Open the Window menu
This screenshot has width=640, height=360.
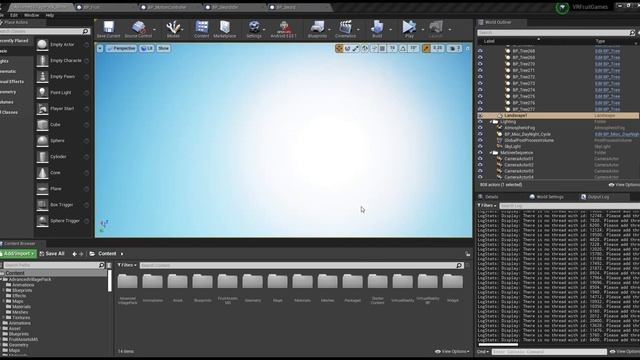(x=31, y=15)
